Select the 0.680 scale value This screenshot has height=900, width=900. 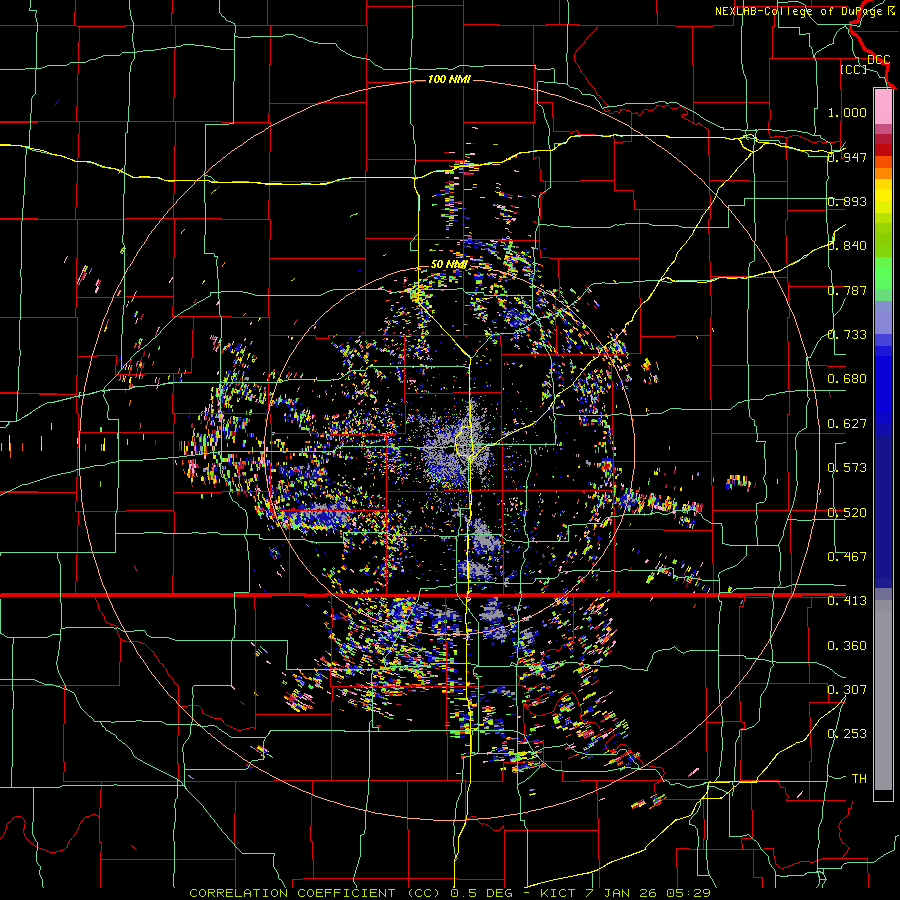(847, 379)
